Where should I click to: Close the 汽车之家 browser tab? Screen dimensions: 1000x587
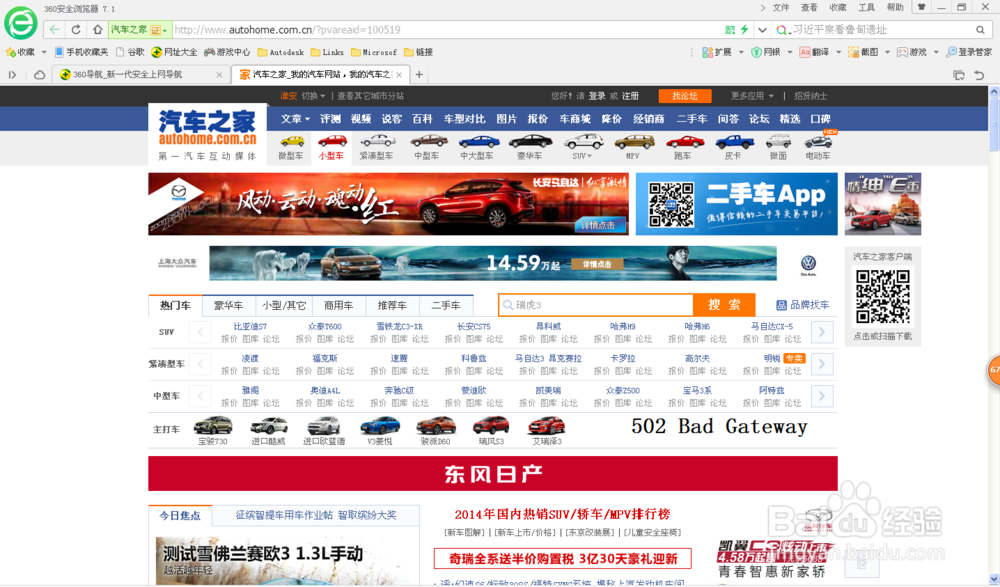click(x=399, y=75)
